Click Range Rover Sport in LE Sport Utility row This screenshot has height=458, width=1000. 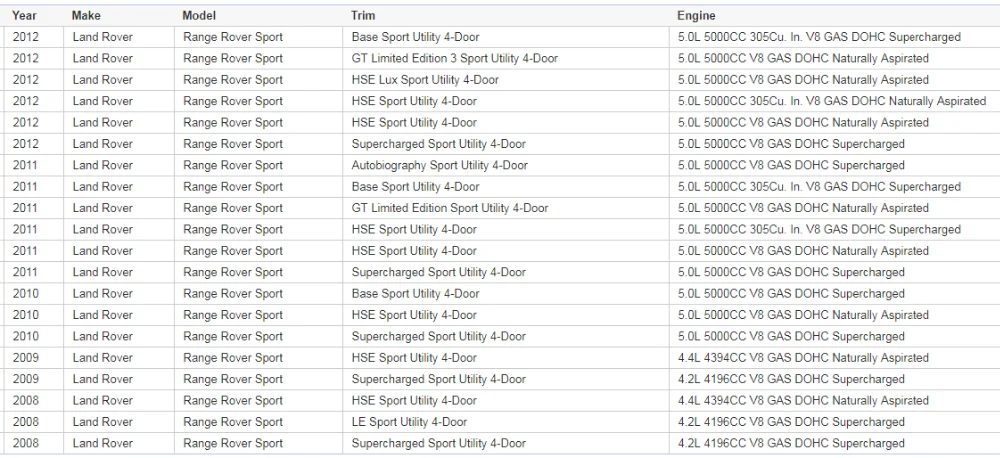tap(233, 422)
